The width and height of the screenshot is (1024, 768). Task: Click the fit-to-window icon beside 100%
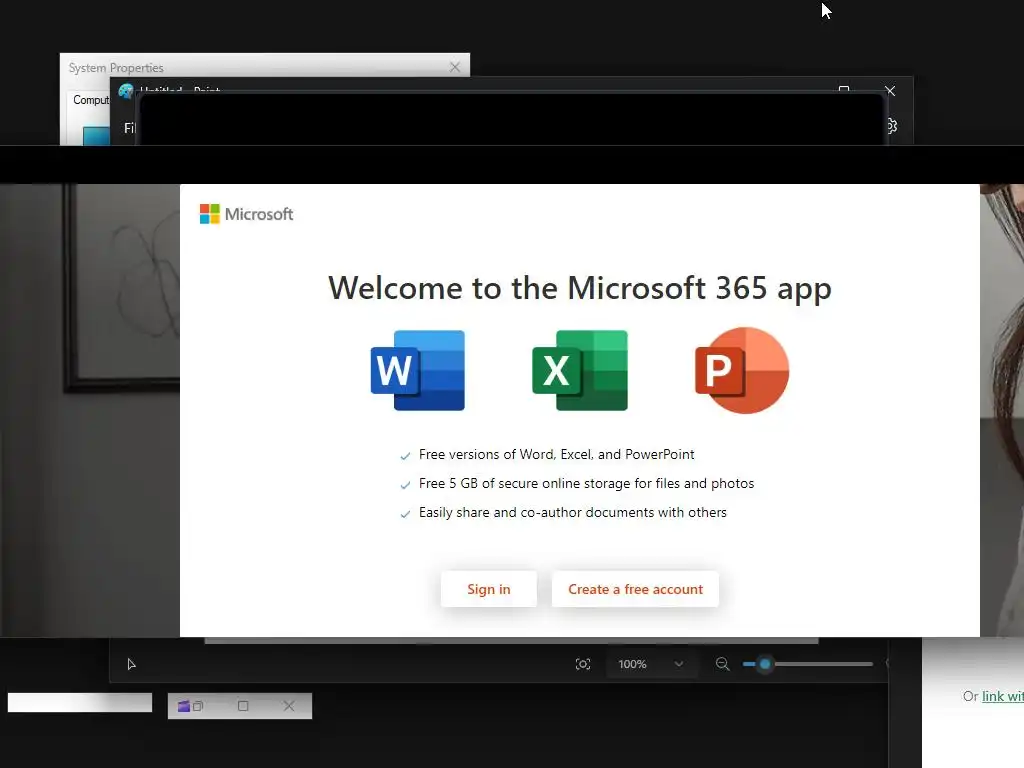(x=583, y=664)
